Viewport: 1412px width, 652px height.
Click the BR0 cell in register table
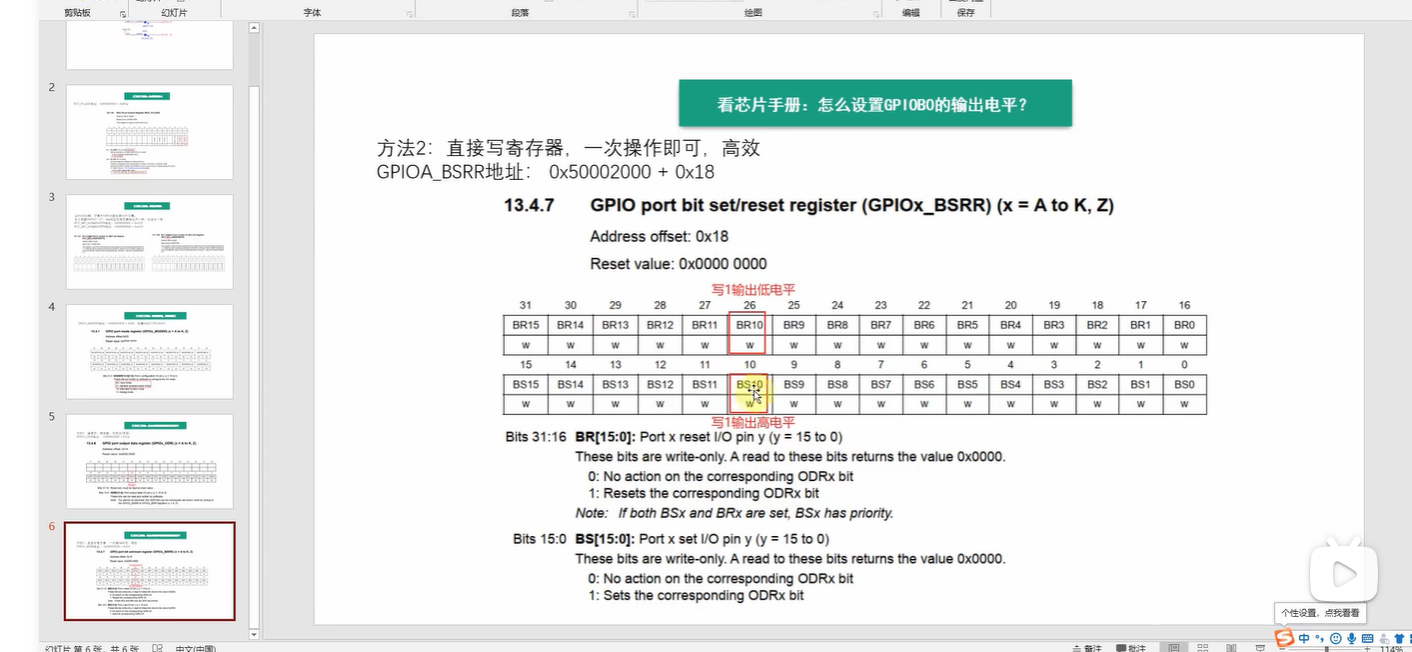pos(1185,326)
